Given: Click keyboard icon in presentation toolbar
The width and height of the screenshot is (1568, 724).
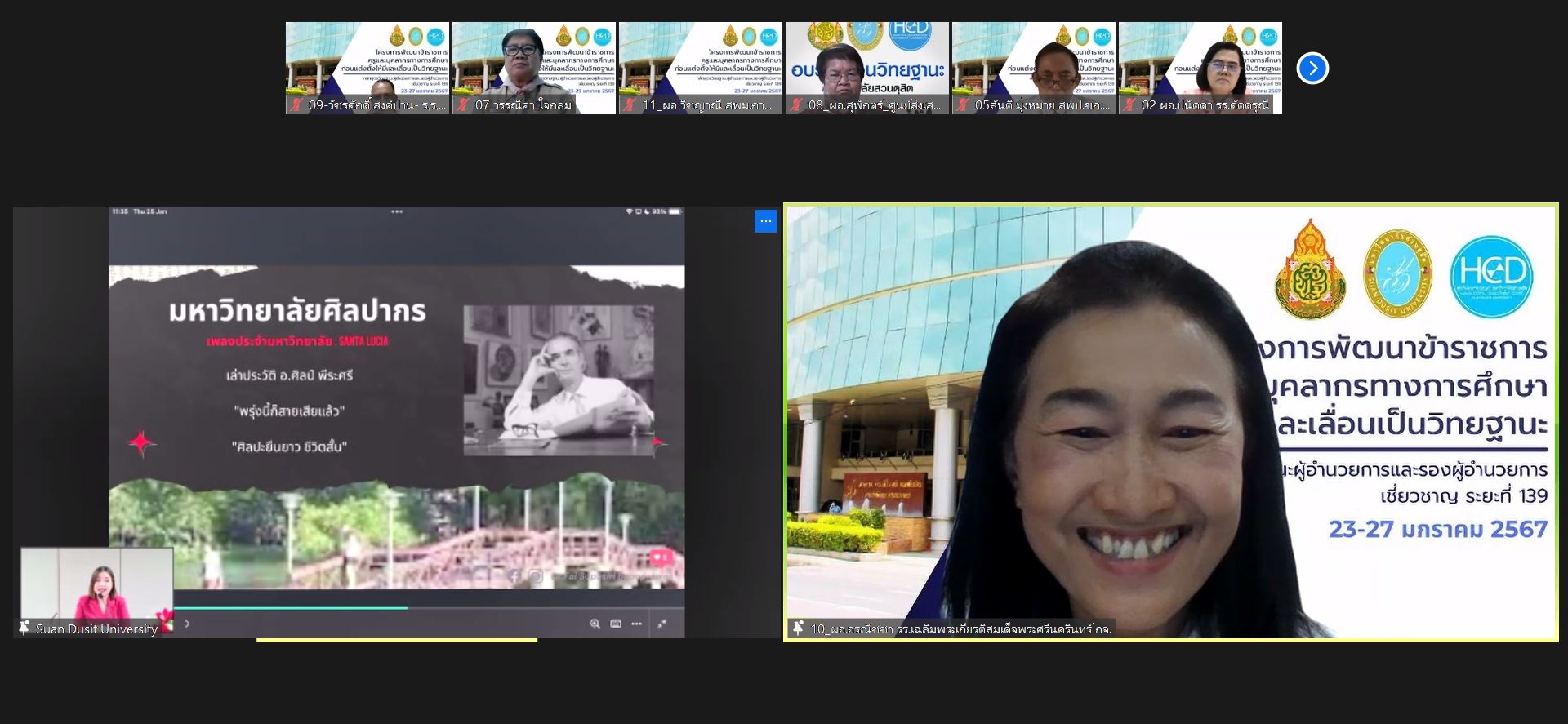Looking at the screenshot, I should (x=616, y=624).
